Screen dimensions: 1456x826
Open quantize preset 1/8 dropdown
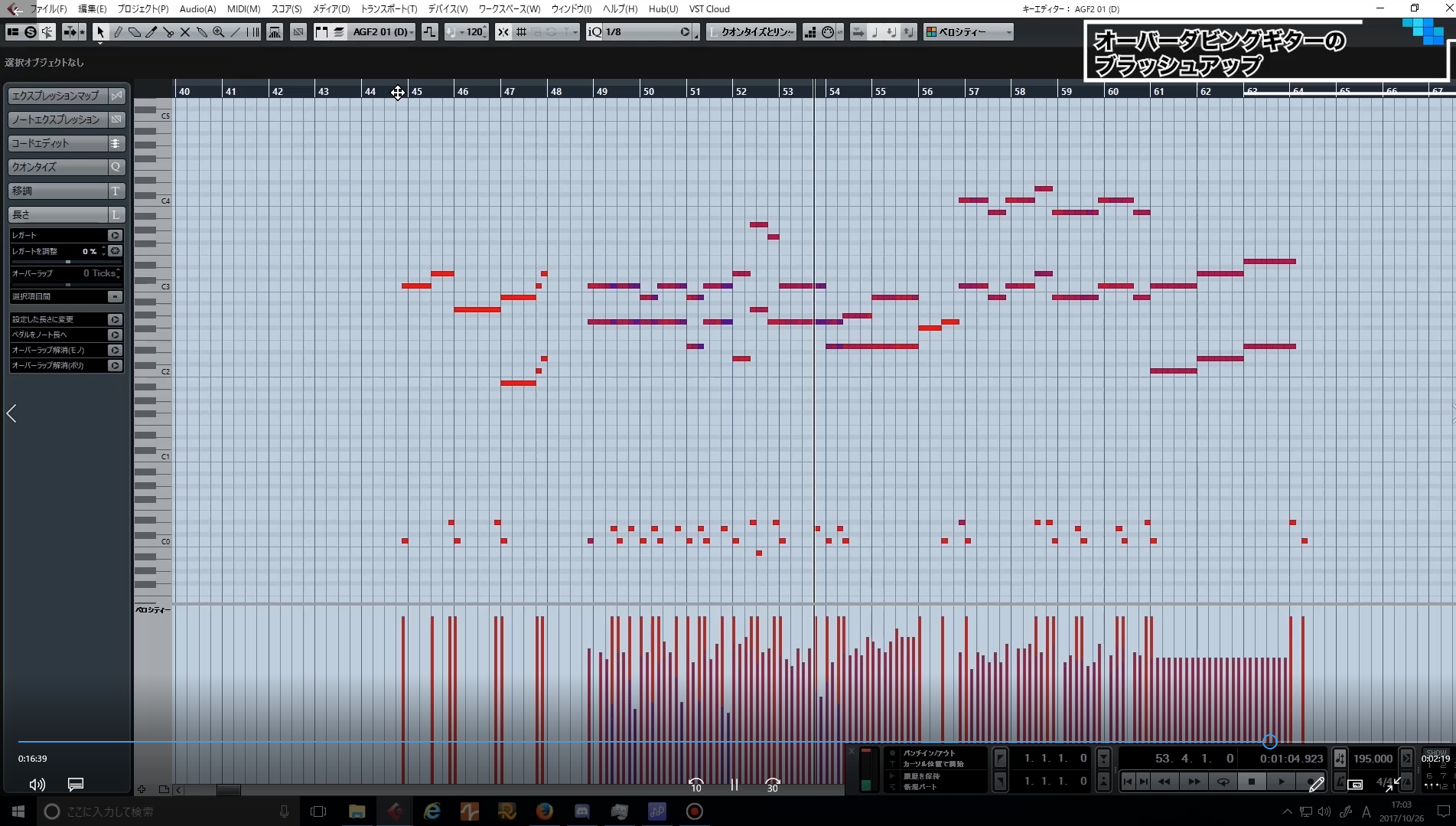click(x=648, y=31)
